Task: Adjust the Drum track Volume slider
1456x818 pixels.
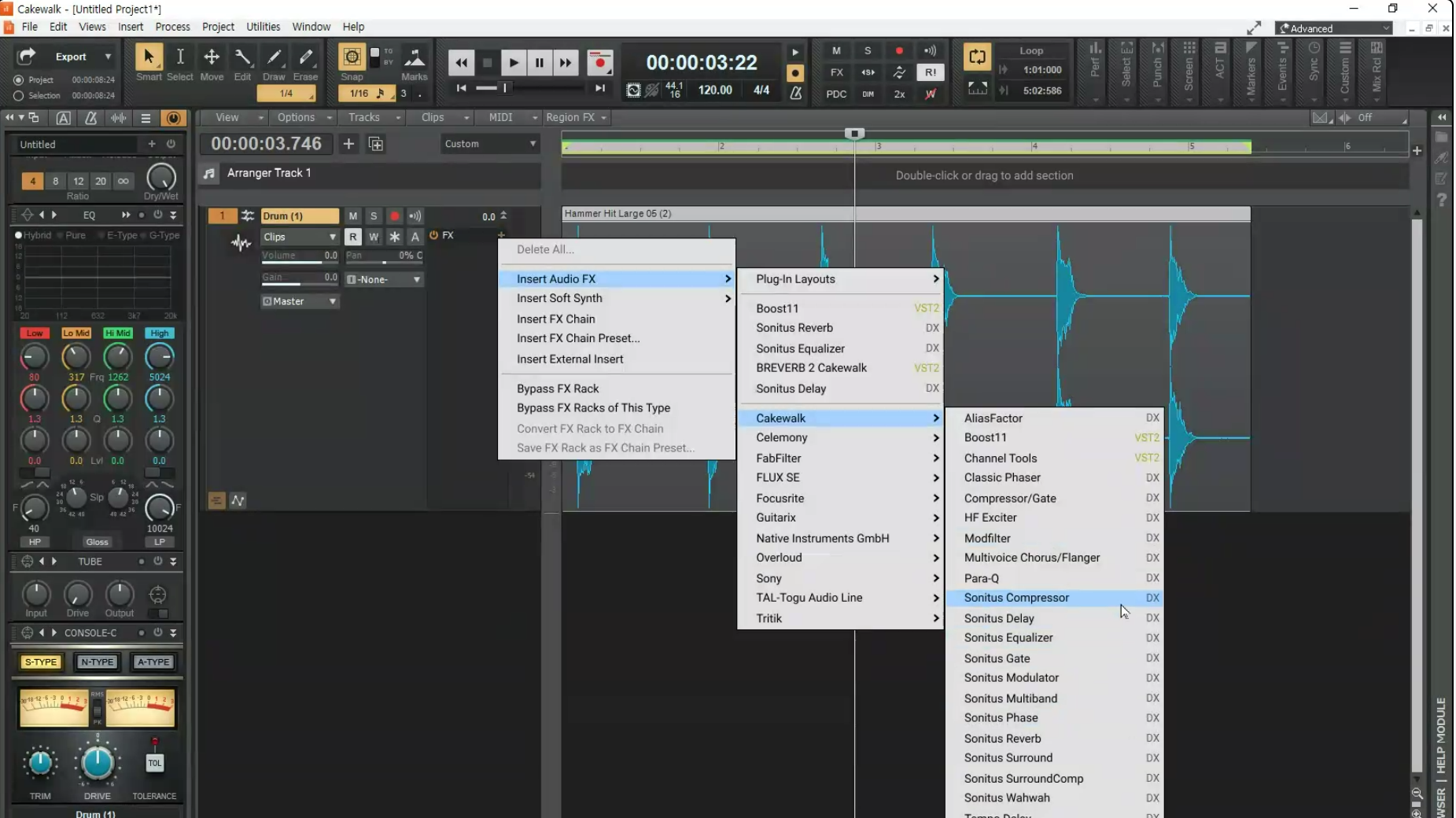Action: [x=300, y=257]
